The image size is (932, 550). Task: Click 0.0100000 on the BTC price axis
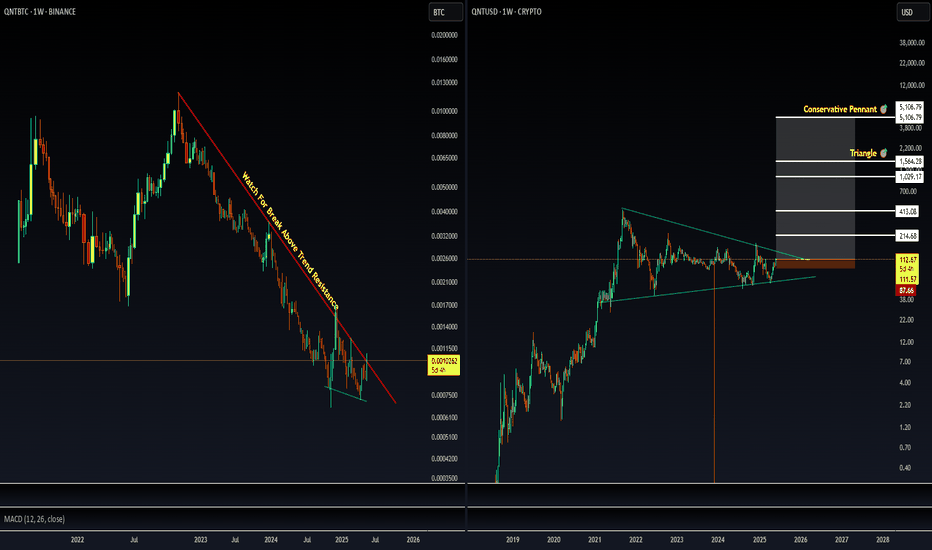coord(444,111)
